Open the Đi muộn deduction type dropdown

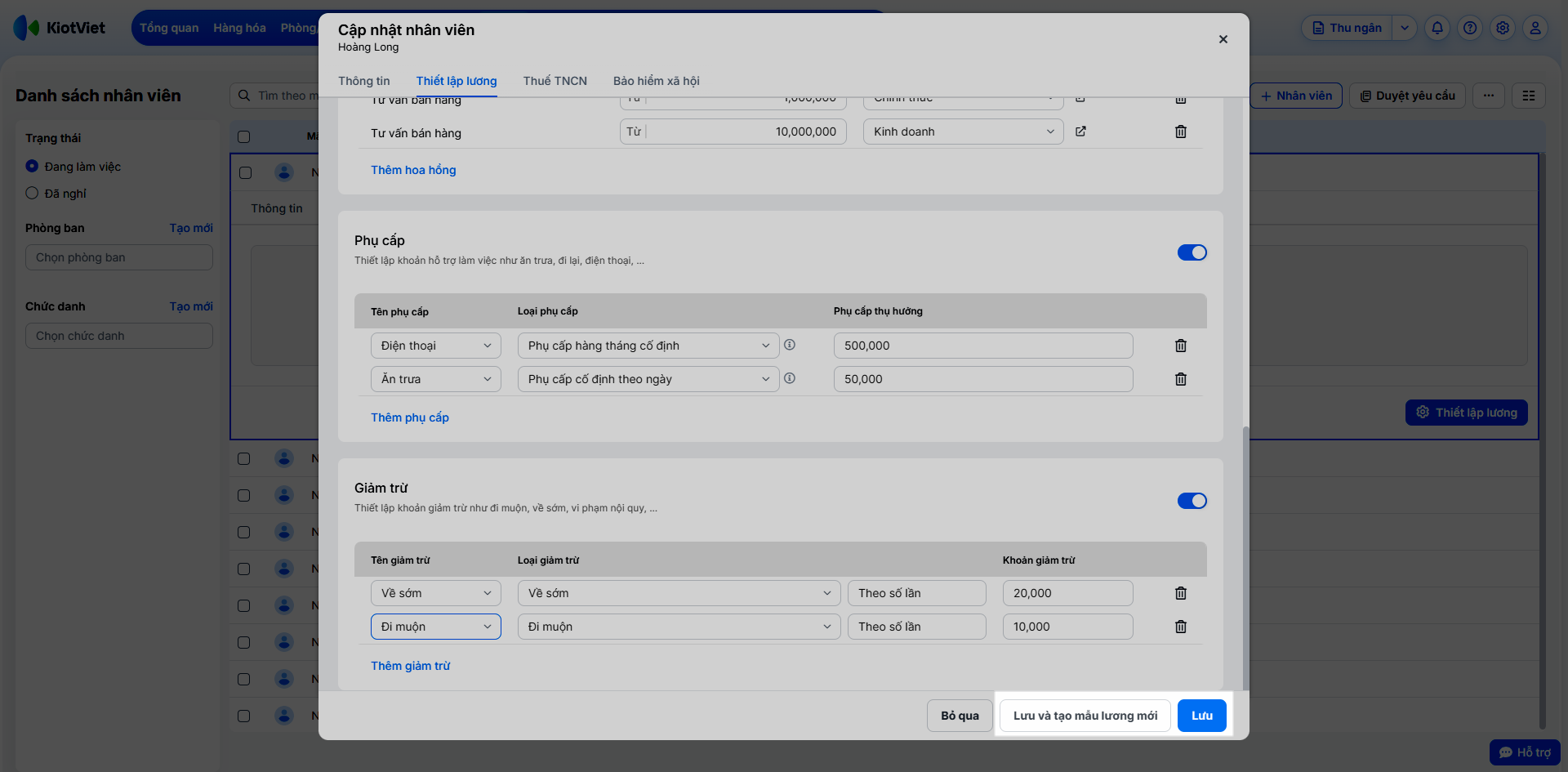[679, 627]
